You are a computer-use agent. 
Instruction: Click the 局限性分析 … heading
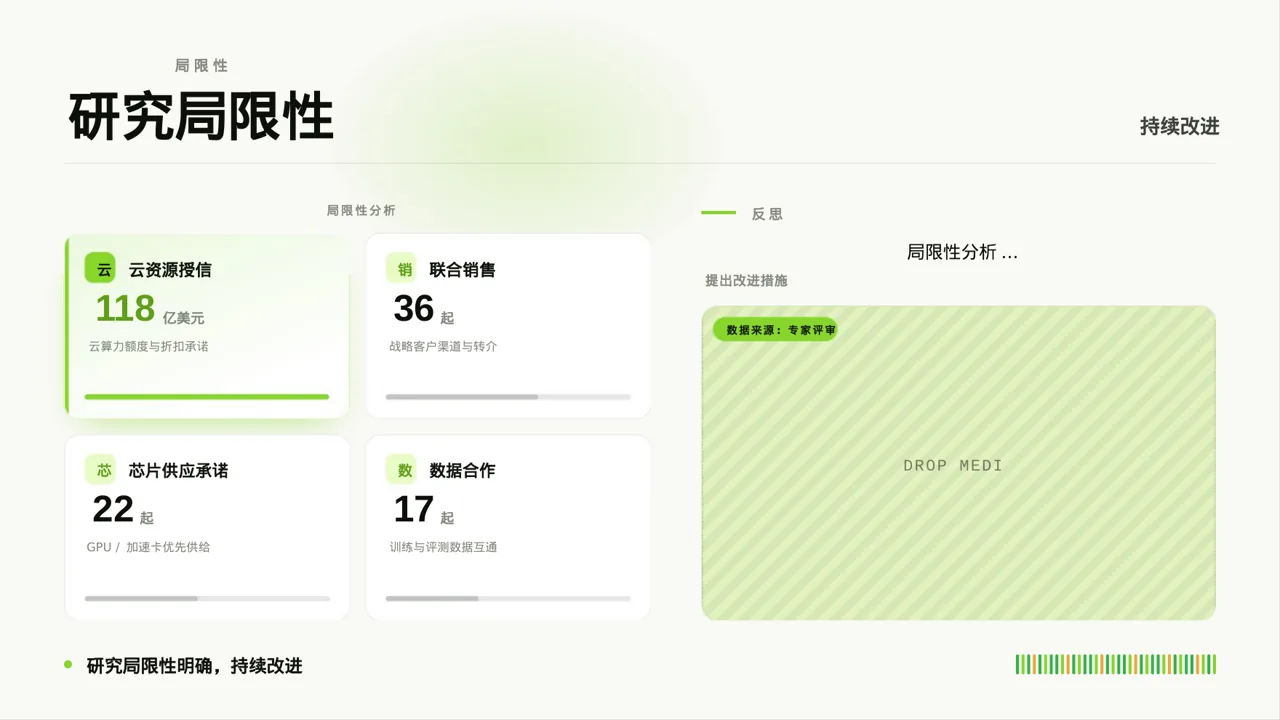click(962, 252)
